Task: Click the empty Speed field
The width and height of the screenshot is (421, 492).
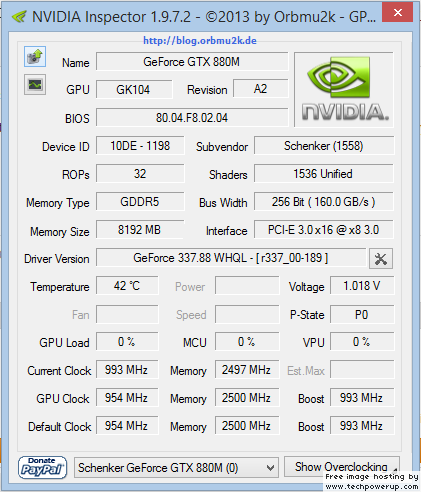Action: click(247, 314)
